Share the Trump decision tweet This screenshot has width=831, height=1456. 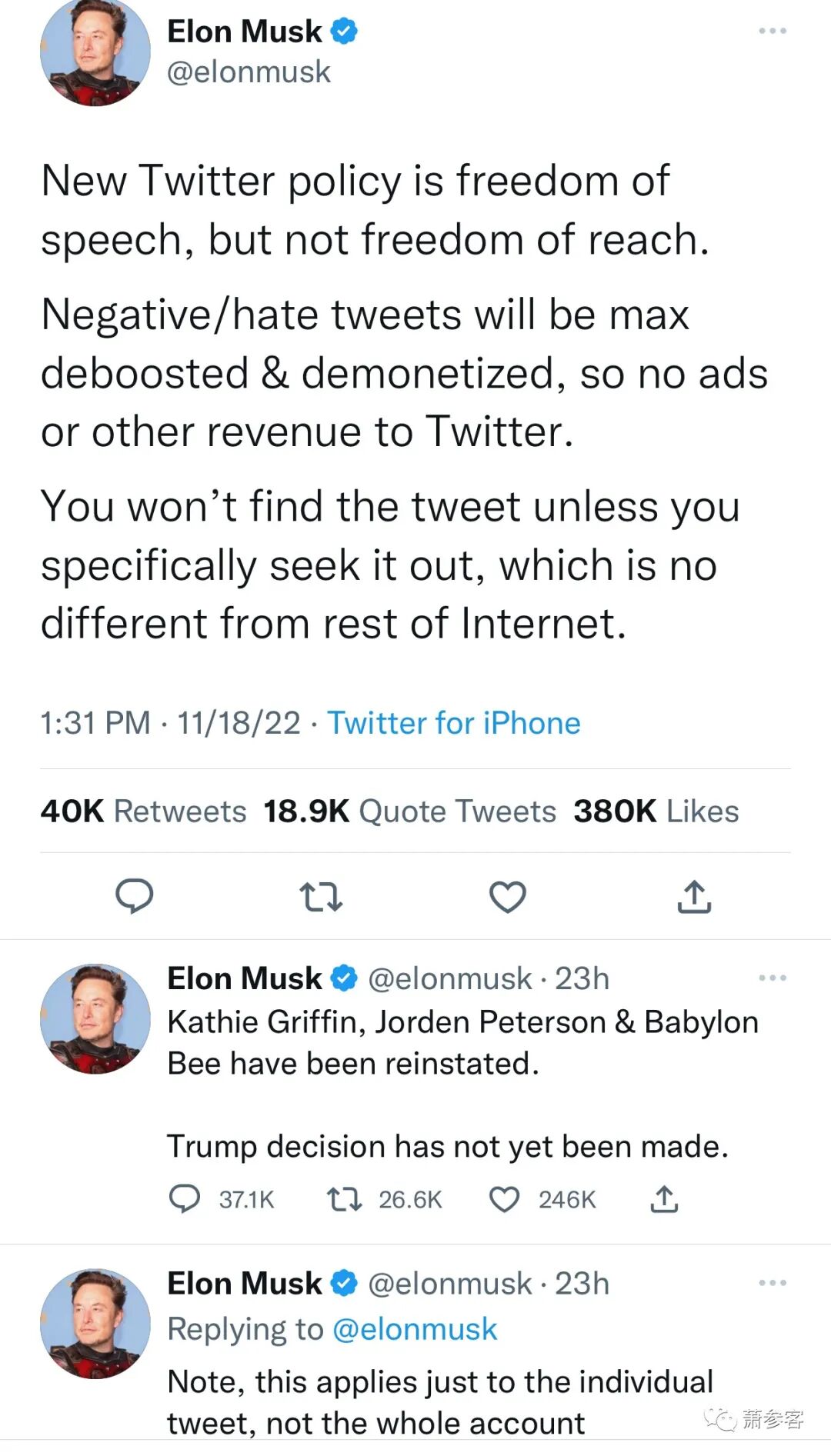[664, 1199]
